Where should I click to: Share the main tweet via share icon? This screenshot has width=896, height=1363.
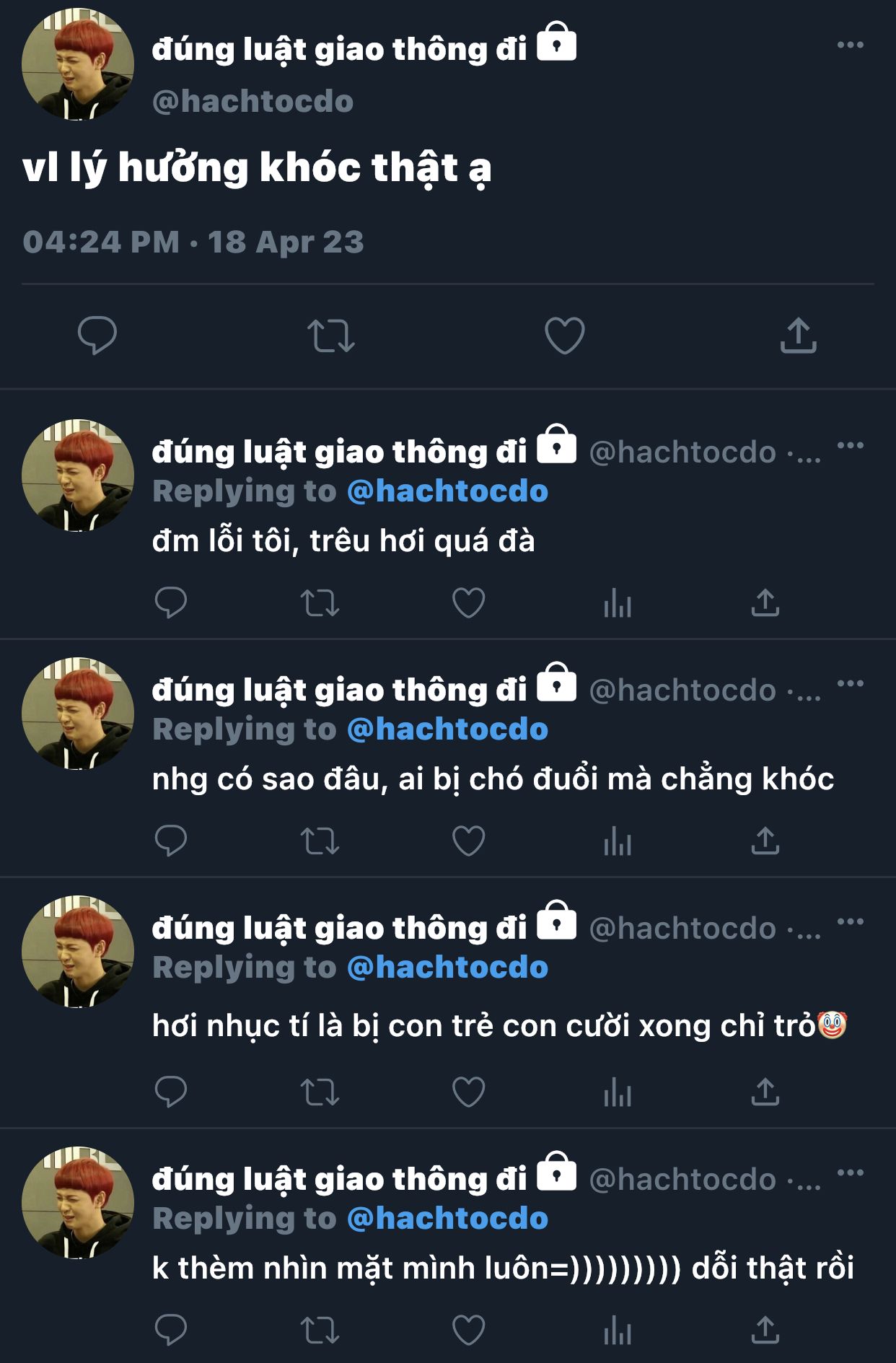798,336
